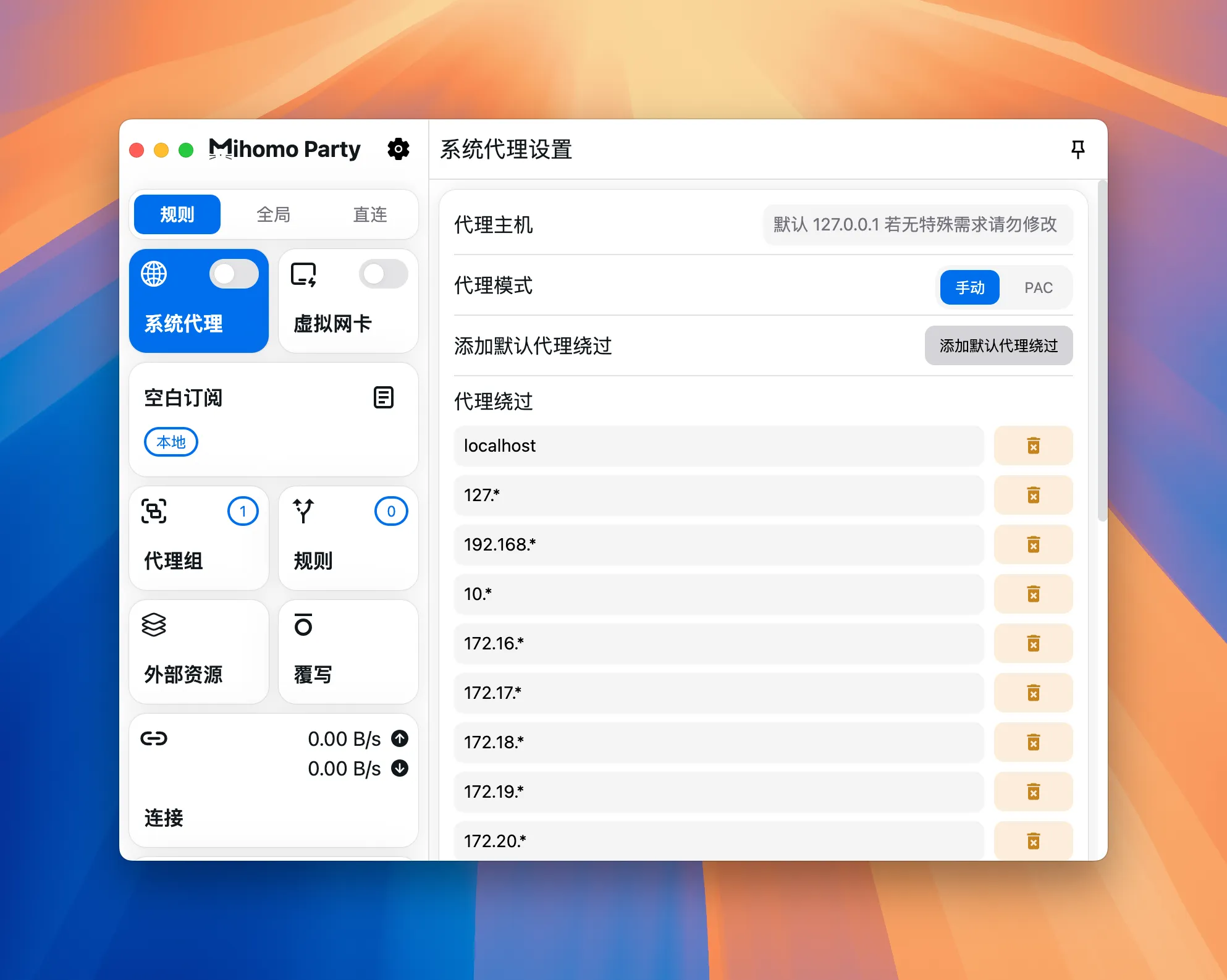Open the 规则 rules panel icon
Viewport: 1227px width, 980px height.
click(303, 512)
